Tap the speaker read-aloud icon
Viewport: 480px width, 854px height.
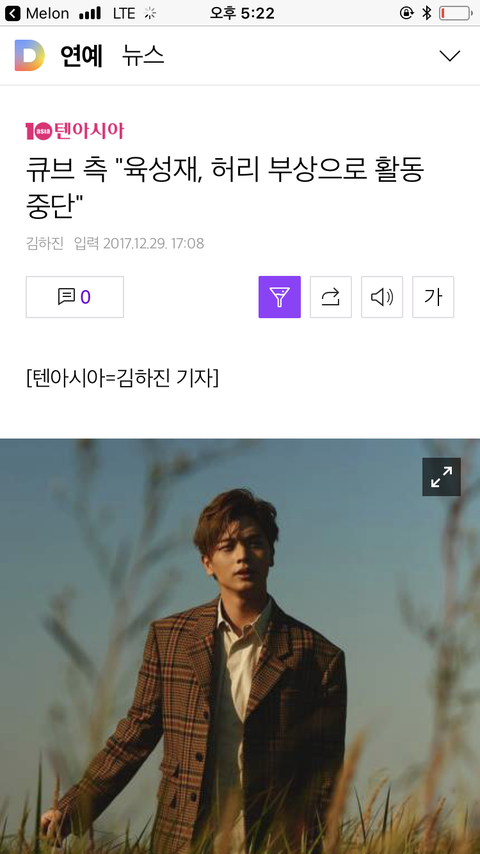tap(382, 297)
